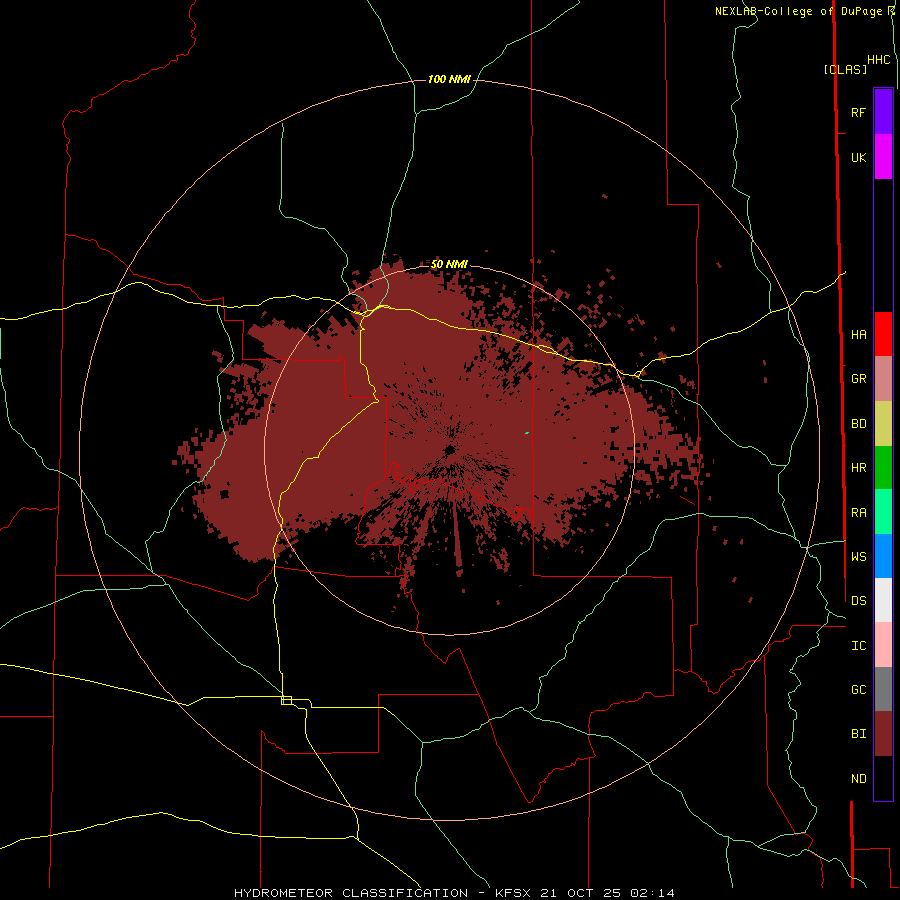Click the 'UK' legend label

[x=858, y=158]
